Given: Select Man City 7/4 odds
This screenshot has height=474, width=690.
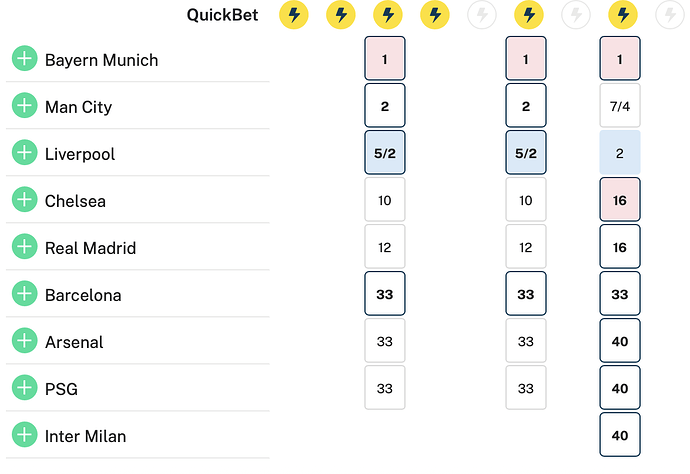Looking at the screenshot, I should [x=620, y=106].
